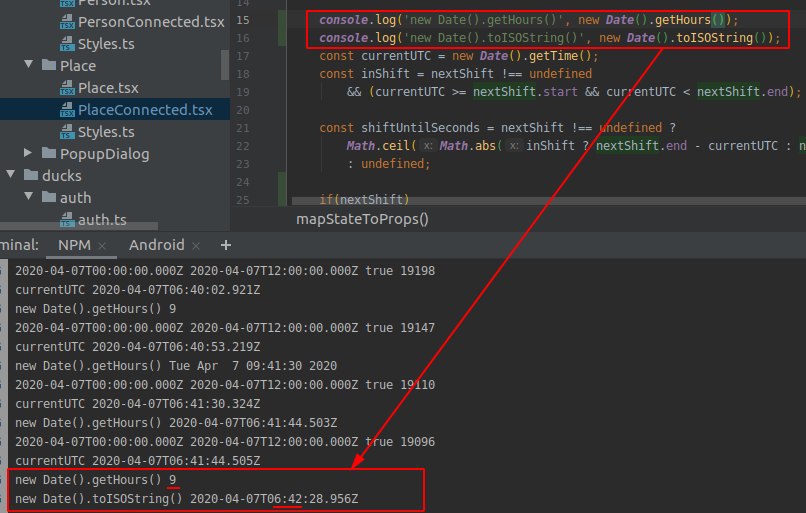Click 'if(nextShift)' on line 25
Screen dimensions: 806x513
click(364, 199)
